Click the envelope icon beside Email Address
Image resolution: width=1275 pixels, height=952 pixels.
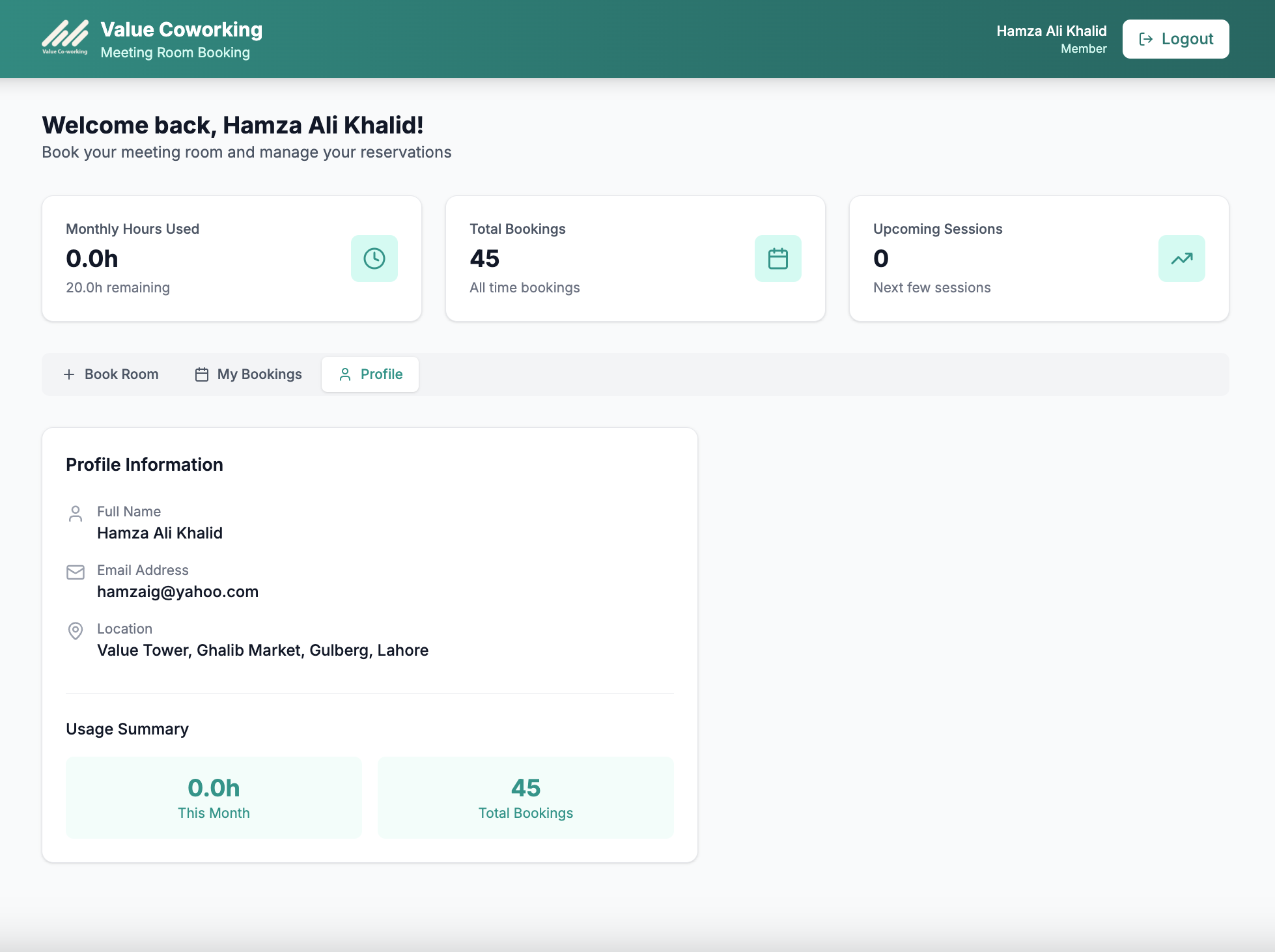76,572
